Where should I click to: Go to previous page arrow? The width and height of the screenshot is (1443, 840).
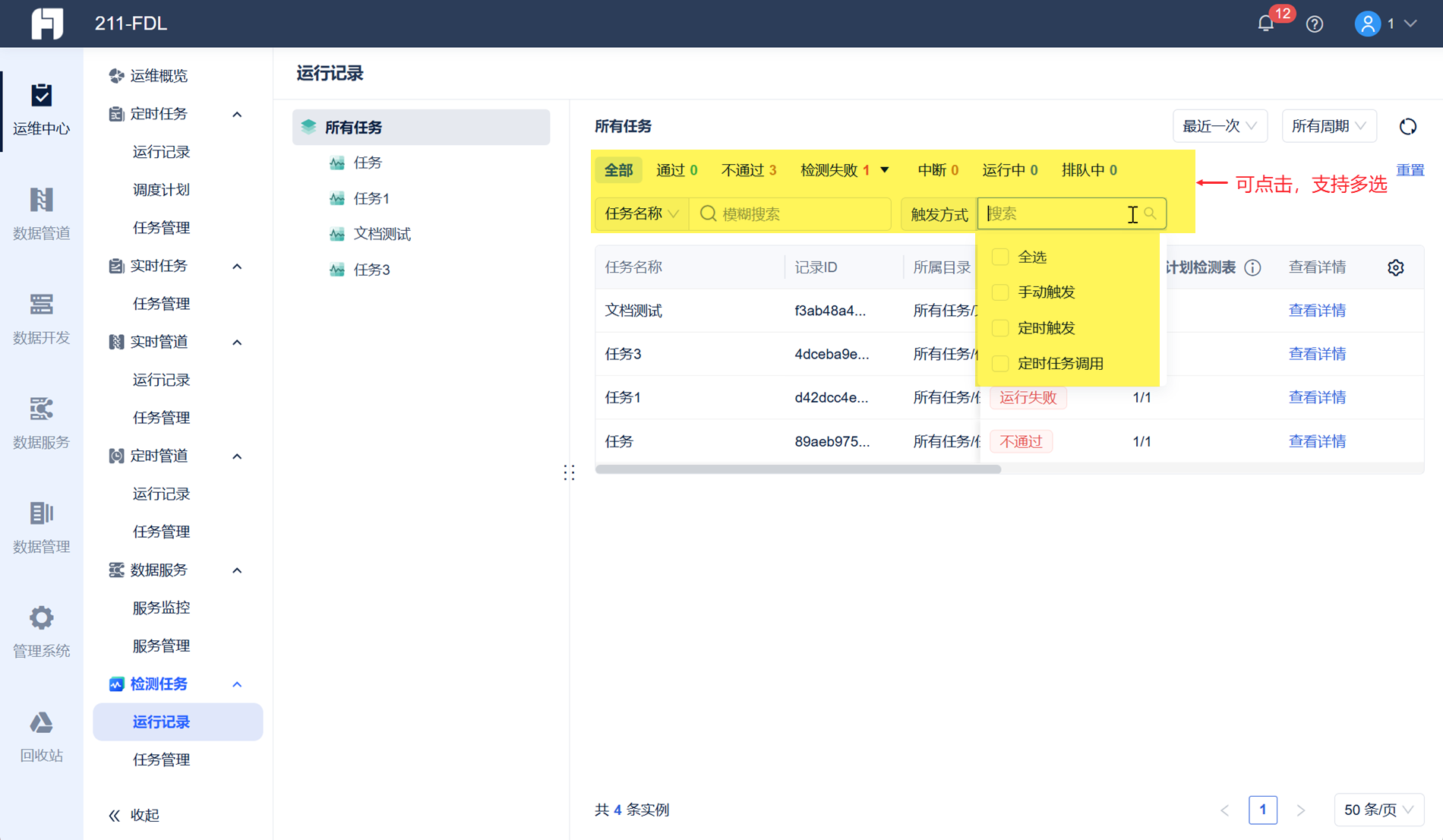tap(1225, 810)
